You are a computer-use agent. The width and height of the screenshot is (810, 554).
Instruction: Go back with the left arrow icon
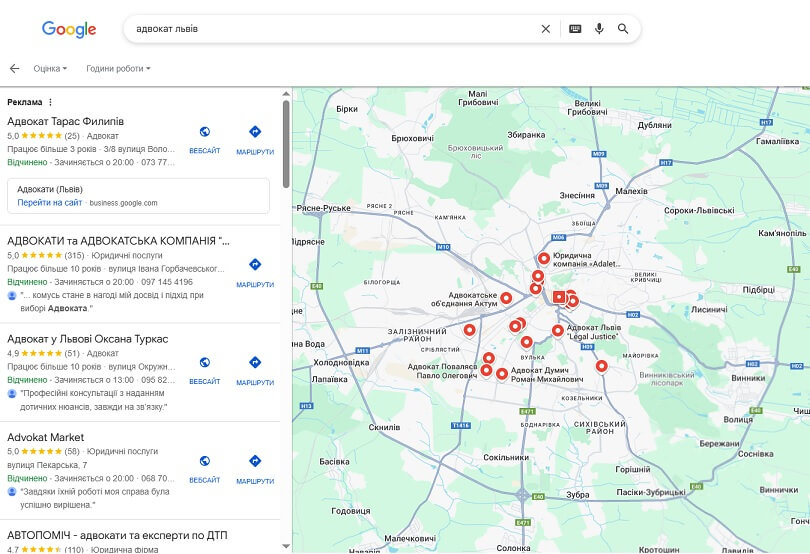[x=14, y=68]
